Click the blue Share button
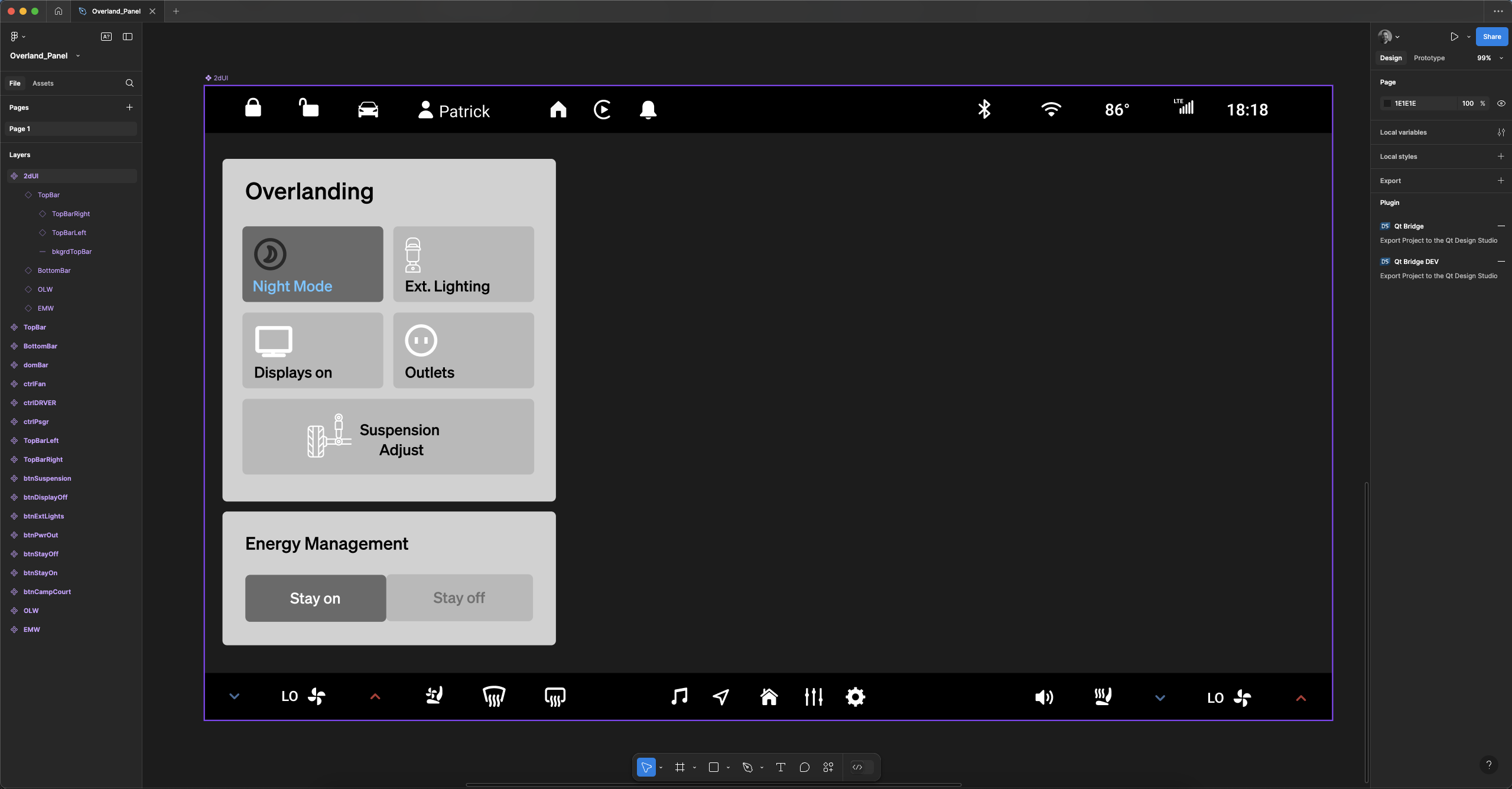This screenshot has height=789, width=1512. [1491, 37]
